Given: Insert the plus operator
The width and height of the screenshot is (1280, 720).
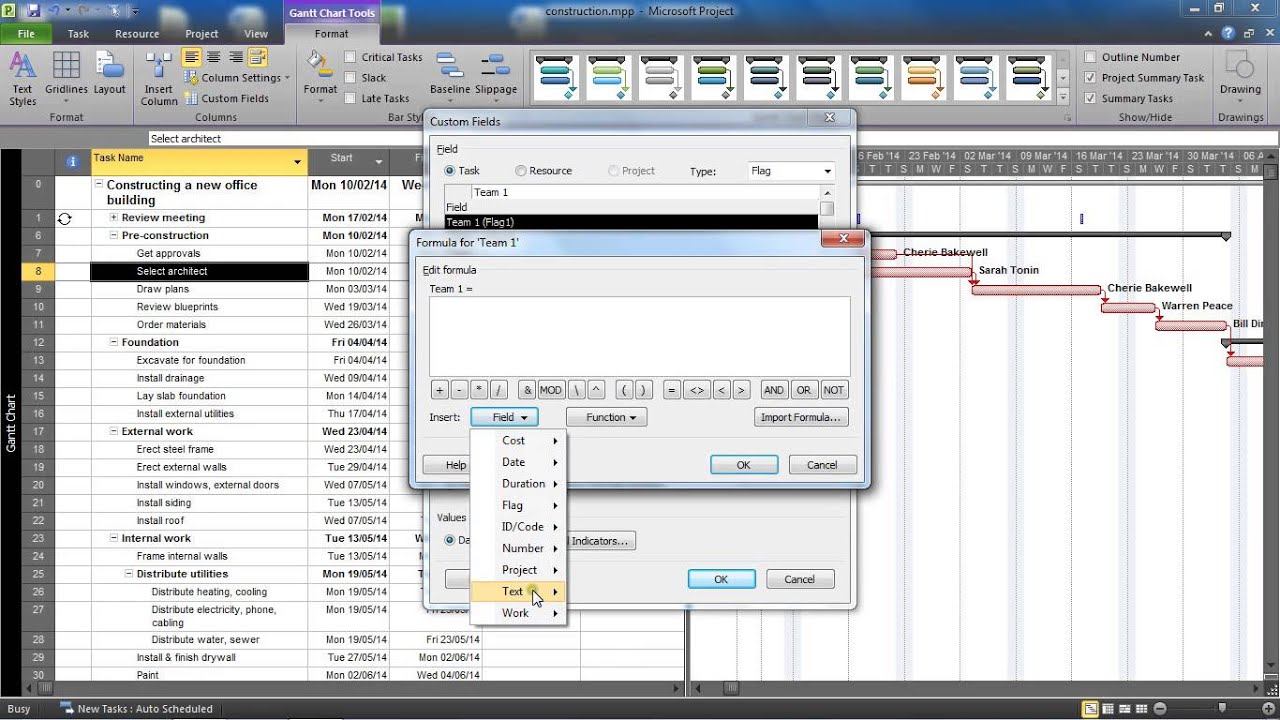Looking at the screenshot, I should pos(439,390).
